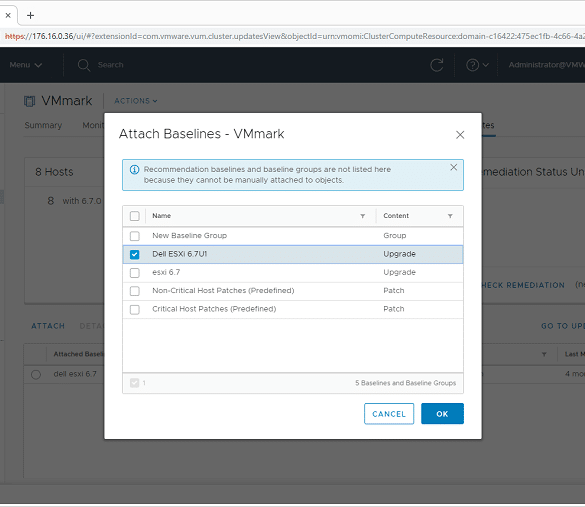The width and height of the screenshot is (585, 507).
Task: Click the Name column filter icon
Action: tap(362, 216)
